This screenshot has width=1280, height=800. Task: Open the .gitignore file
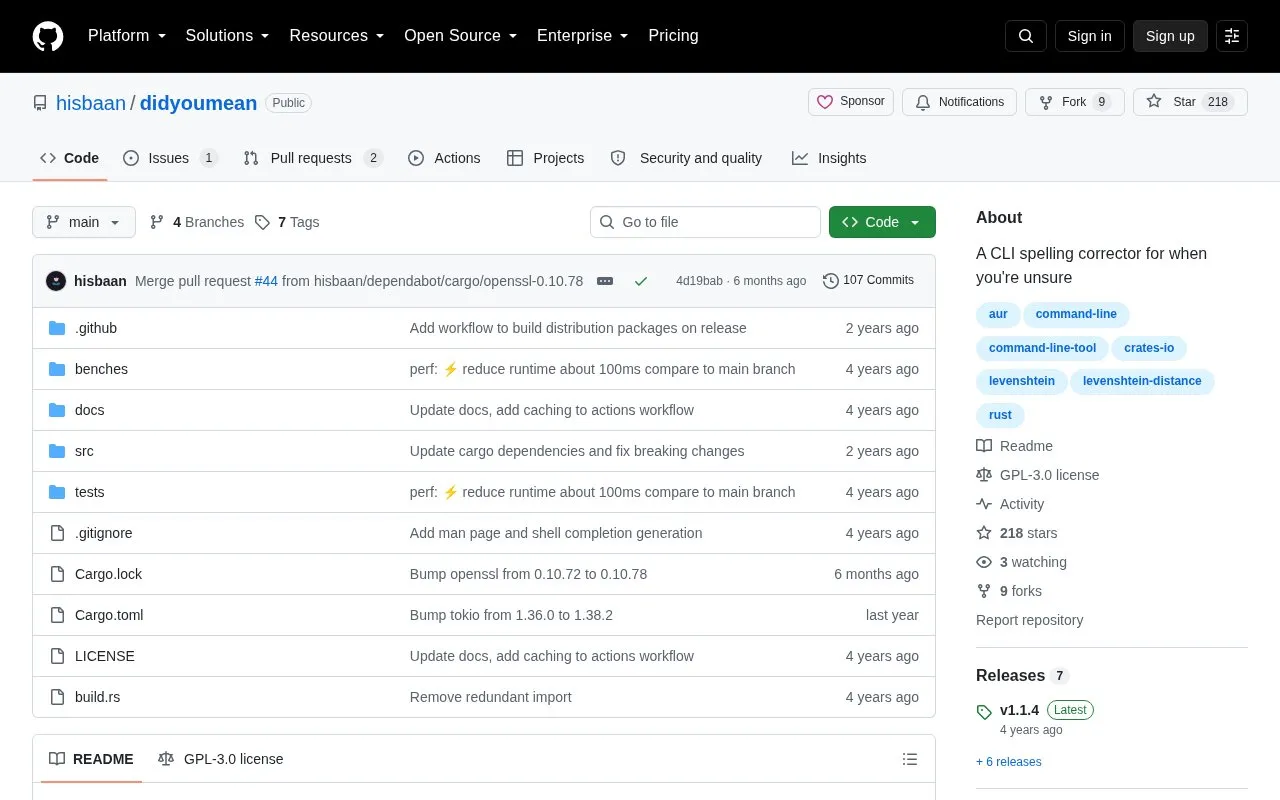pyautogui.click(x=104, y=533)
